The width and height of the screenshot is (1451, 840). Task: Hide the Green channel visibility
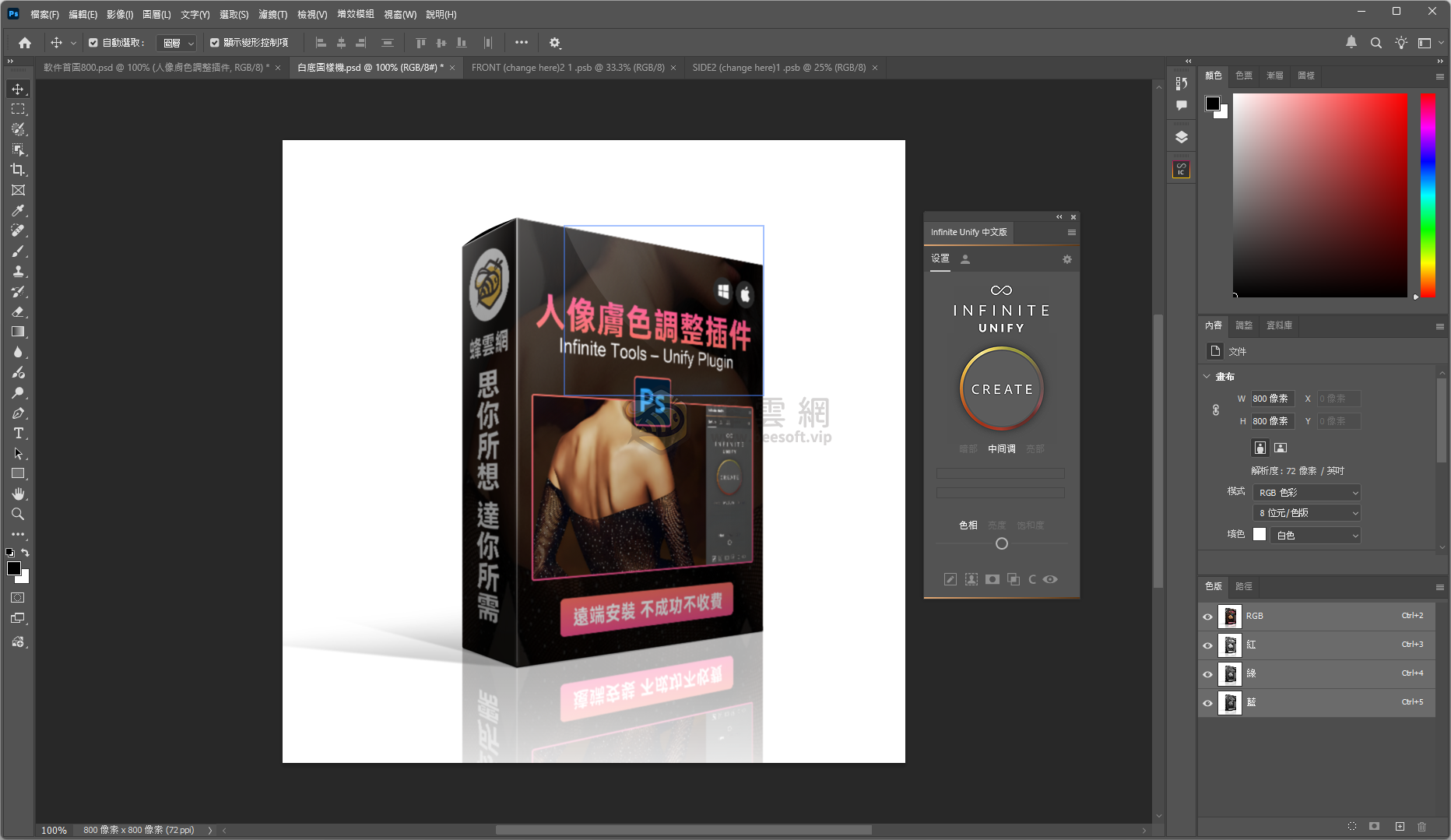click(x=1207, y=674)
